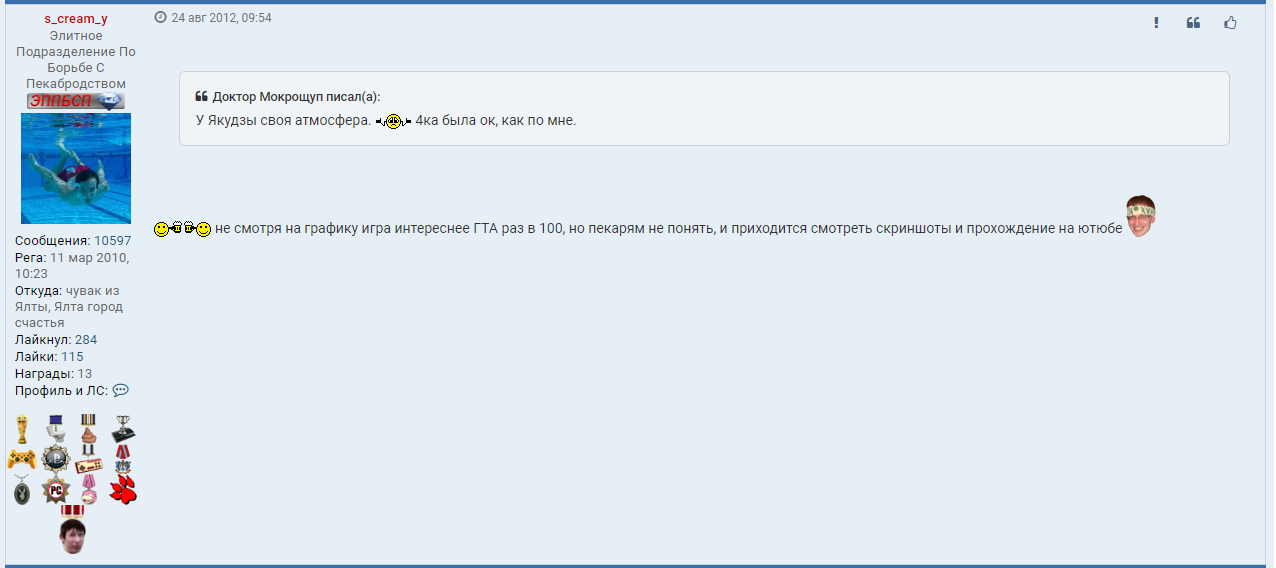The width and height of the screenshot is (1276, 568).
Task: Click the golden gamepad award icon
Action: pyautogui.click(x=22, y=459)
